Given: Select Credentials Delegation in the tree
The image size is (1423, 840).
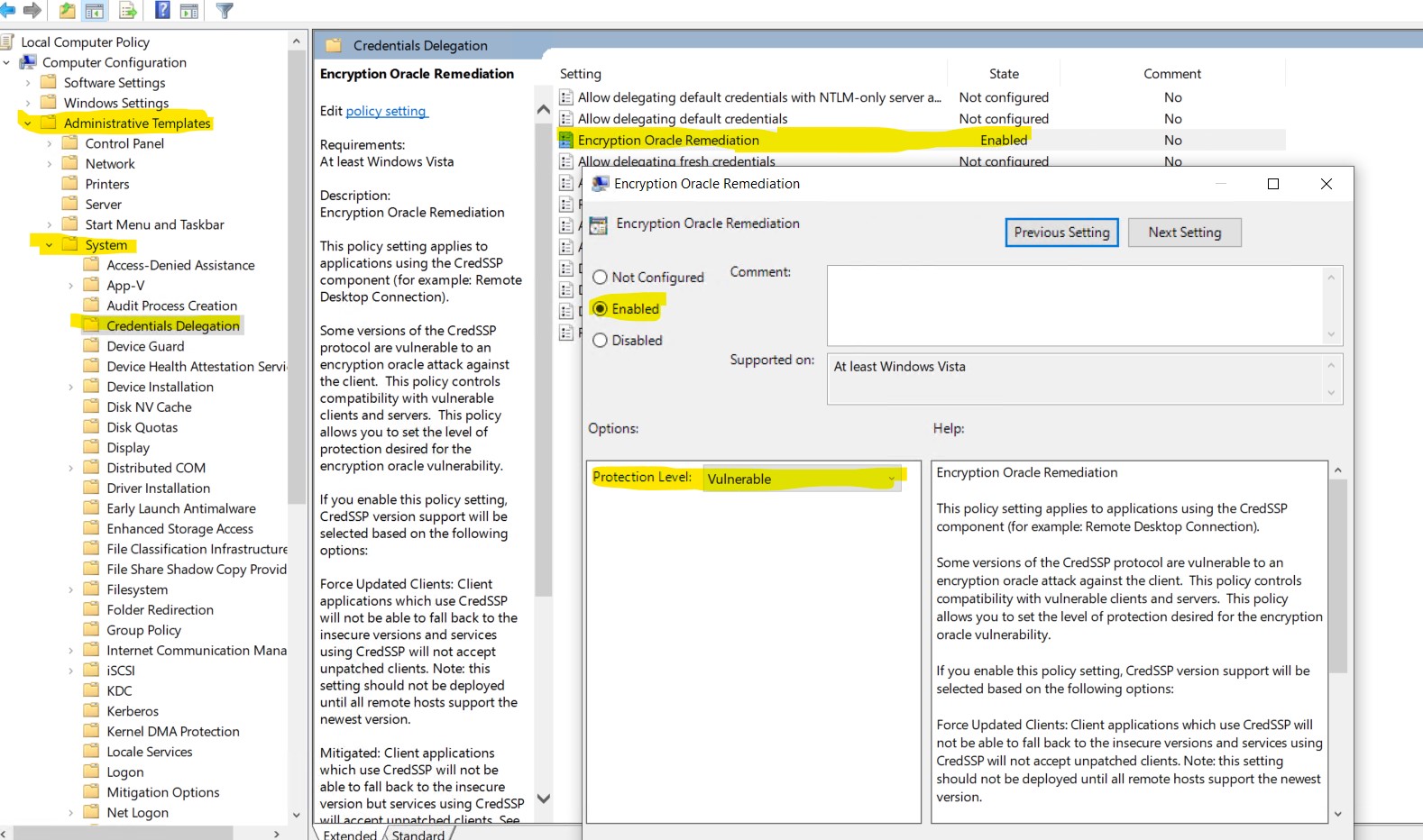Looking at the screenshot, I should 173,325.
